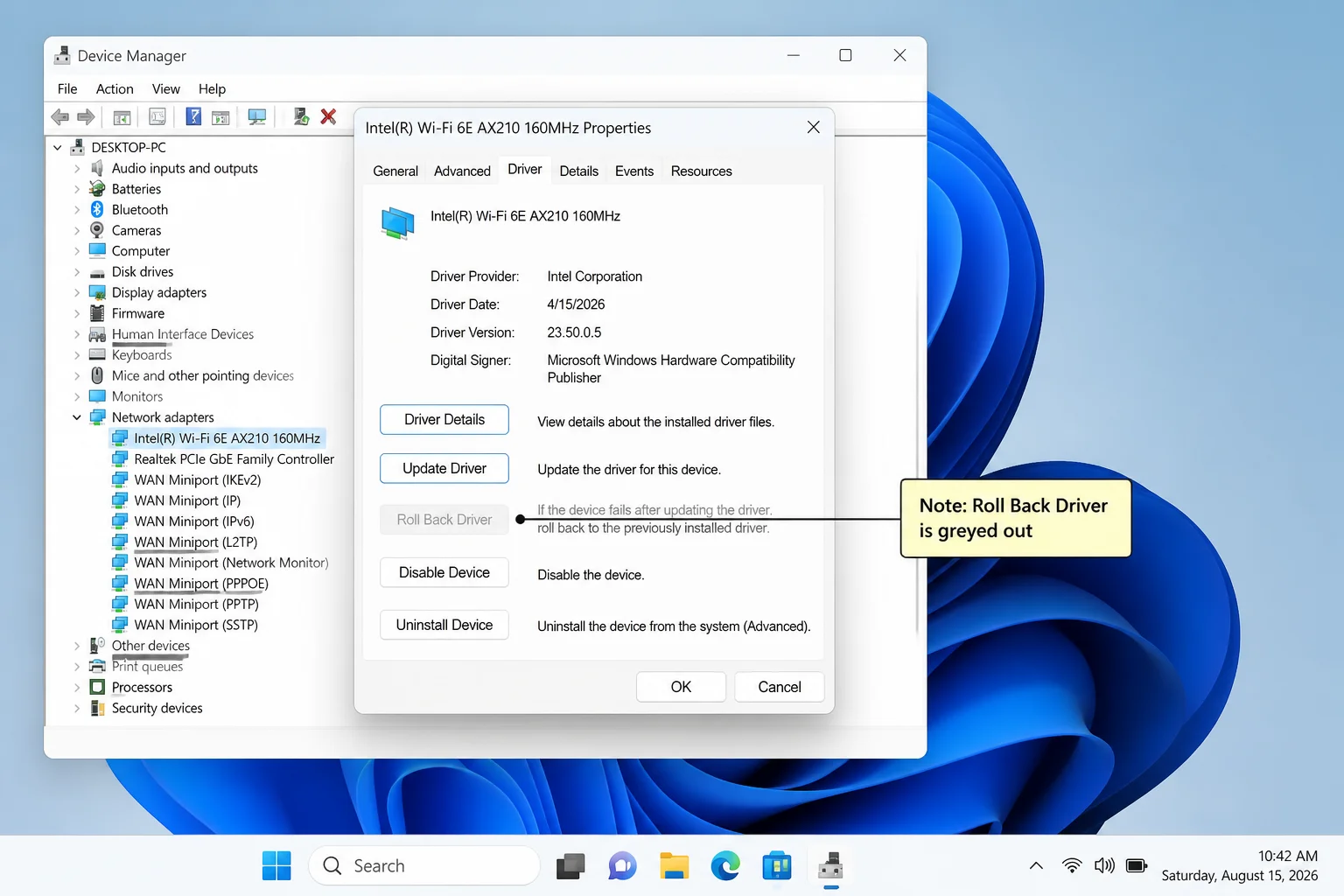The height and width of the screenshot is (896, 1344).
Task: Open the Properties sheet toolbar icon
Action: click(157, 116)
